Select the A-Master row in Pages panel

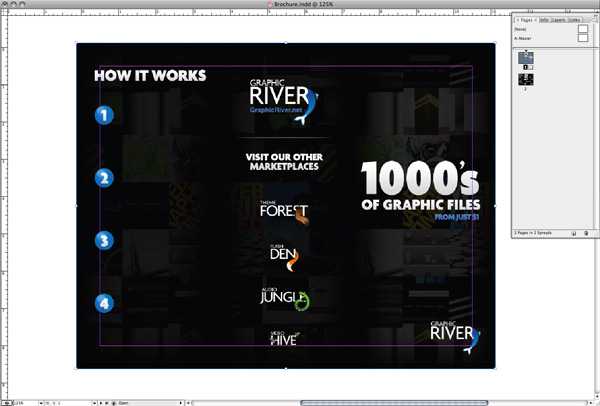coord(551,38)
